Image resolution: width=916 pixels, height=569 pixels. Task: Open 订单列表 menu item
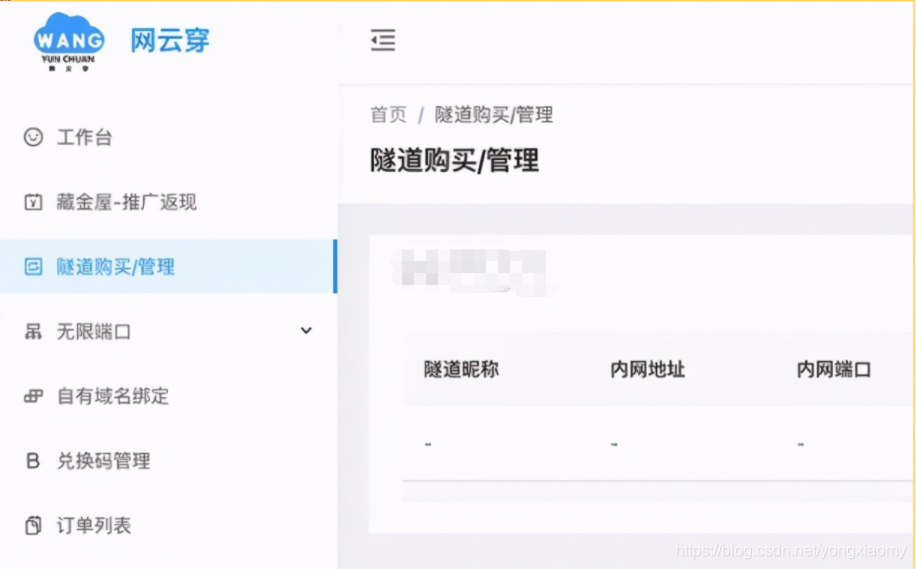tap(169, 525)
